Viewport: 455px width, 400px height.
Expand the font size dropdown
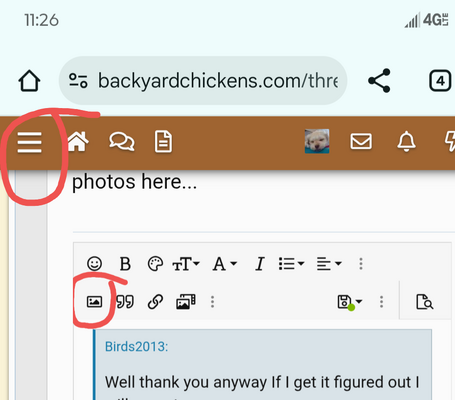point(186,264)
